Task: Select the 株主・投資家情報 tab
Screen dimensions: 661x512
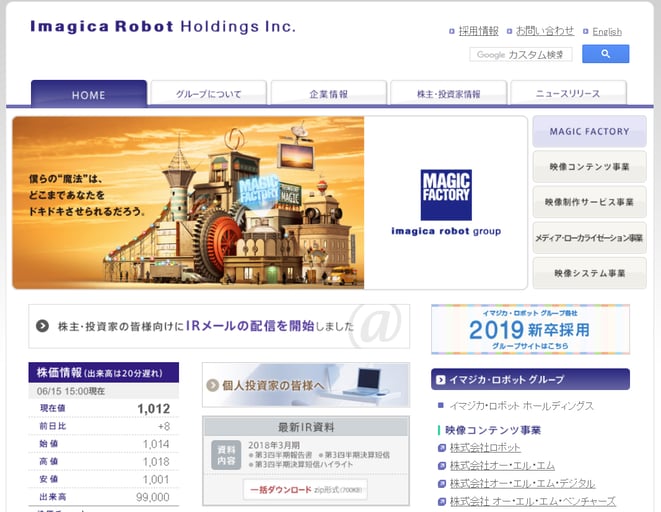Action: 449,93
